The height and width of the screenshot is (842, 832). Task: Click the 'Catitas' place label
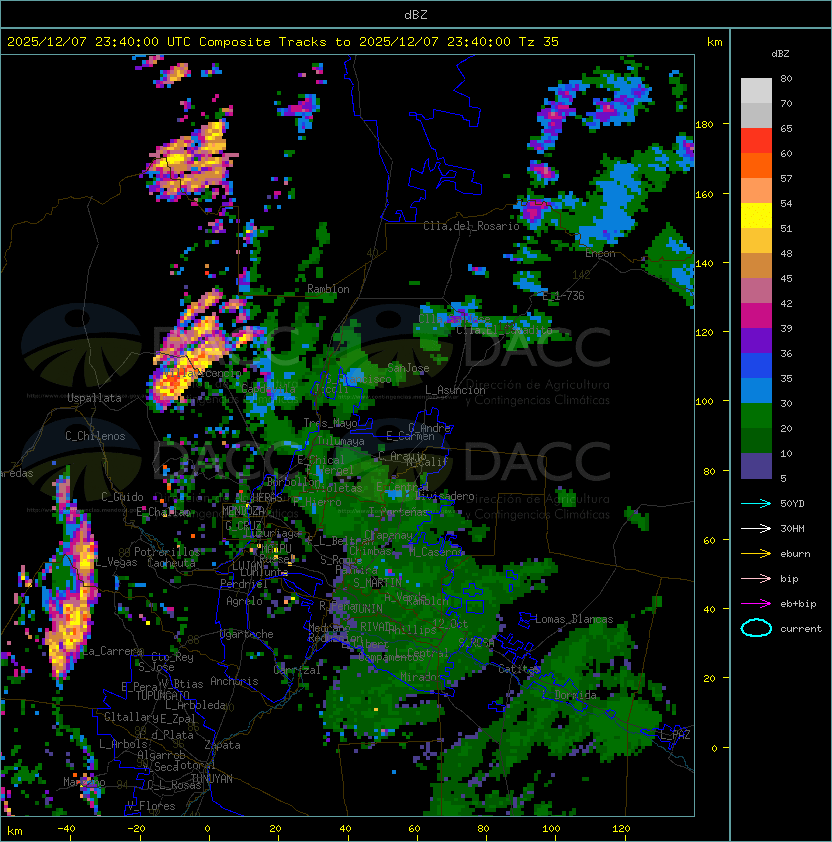point(519,669)
